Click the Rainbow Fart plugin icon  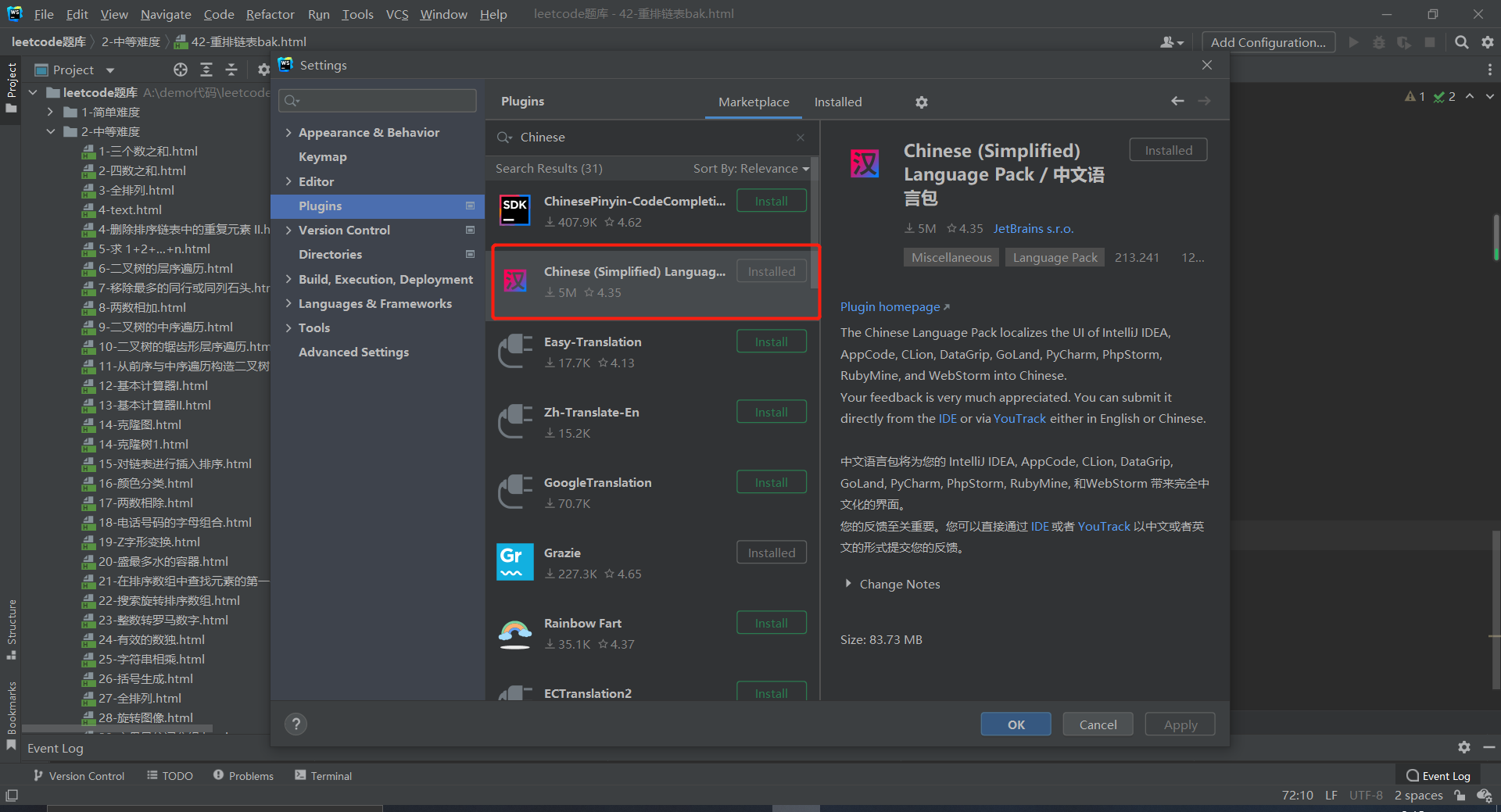tap(515, 633)
